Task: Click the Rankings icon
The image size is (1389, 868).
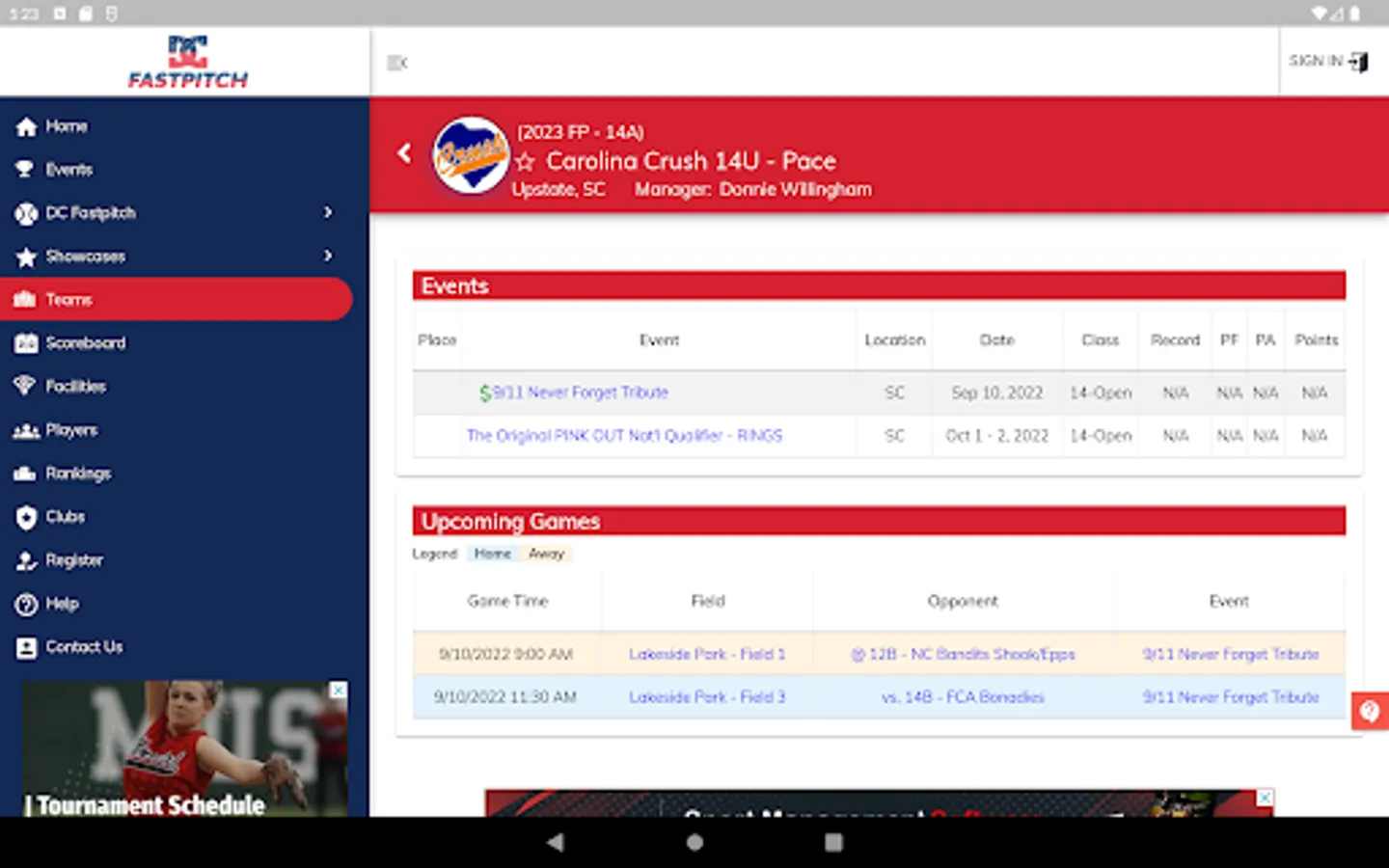Action: click(x=26, y=474)
